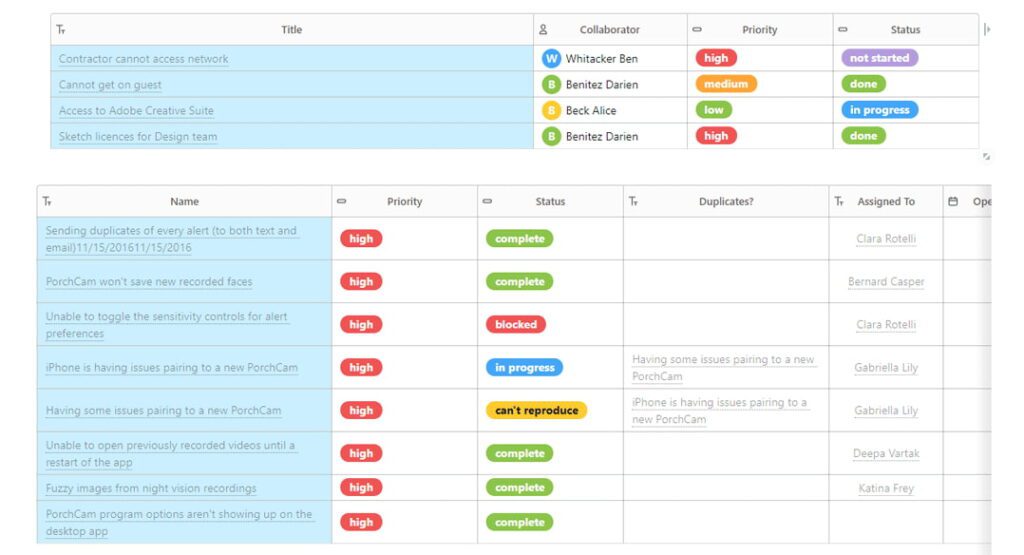Open the Name link for iPhone having issues pairing

(x=172, y=368)
